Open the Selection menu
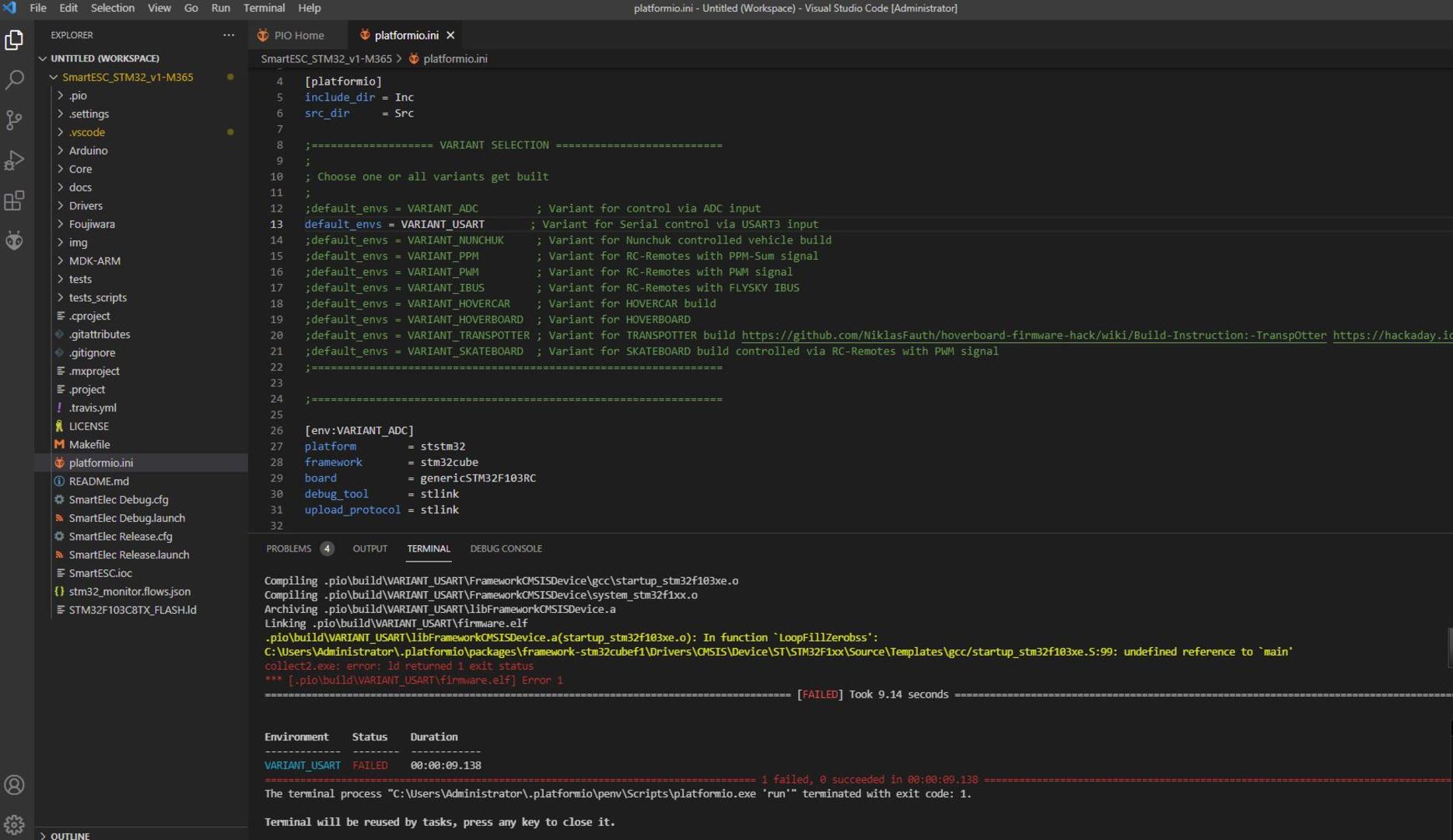 [x=113, y=8]
